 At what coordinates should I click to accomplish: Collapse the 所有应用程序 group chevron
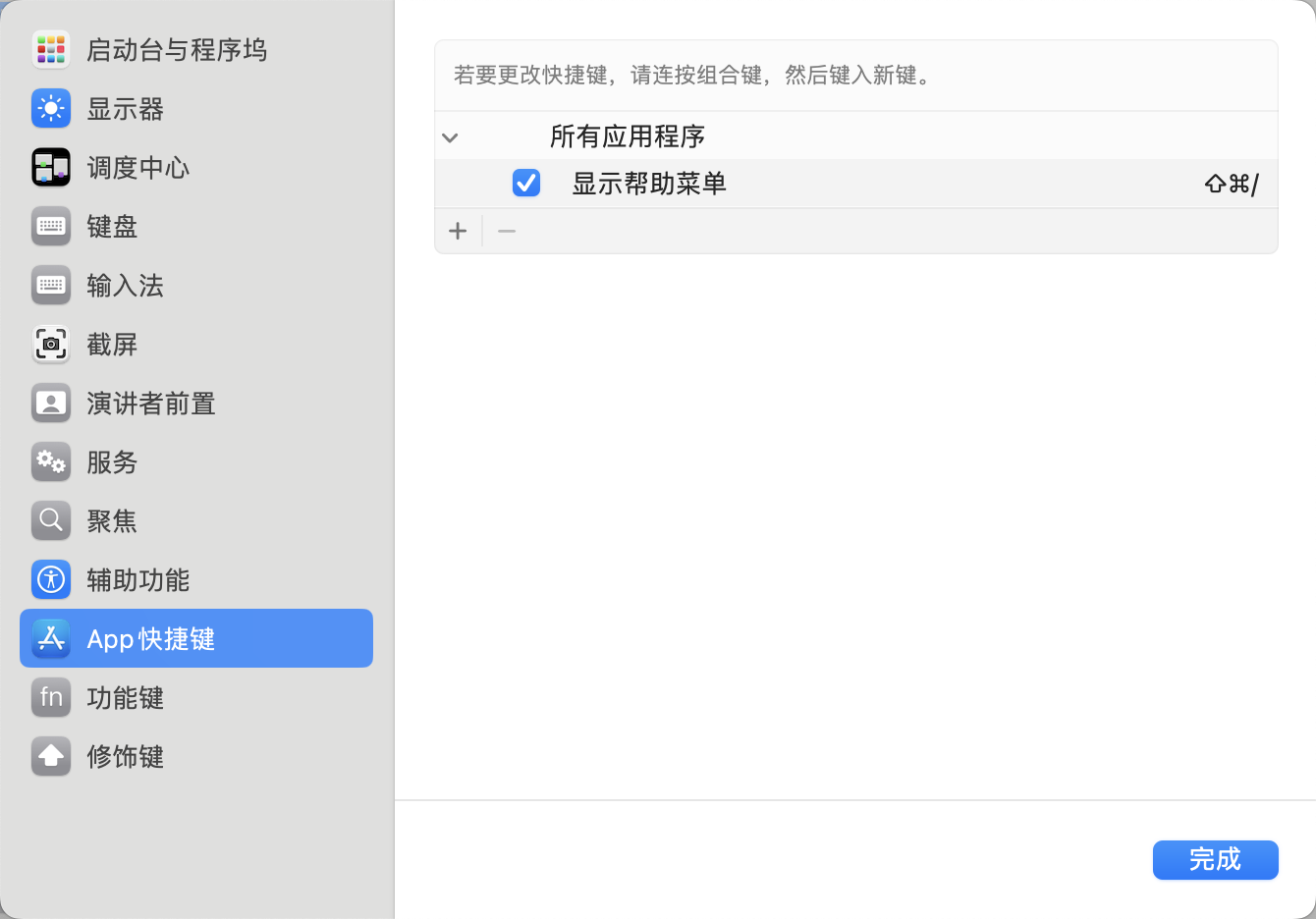click(450, 137)
